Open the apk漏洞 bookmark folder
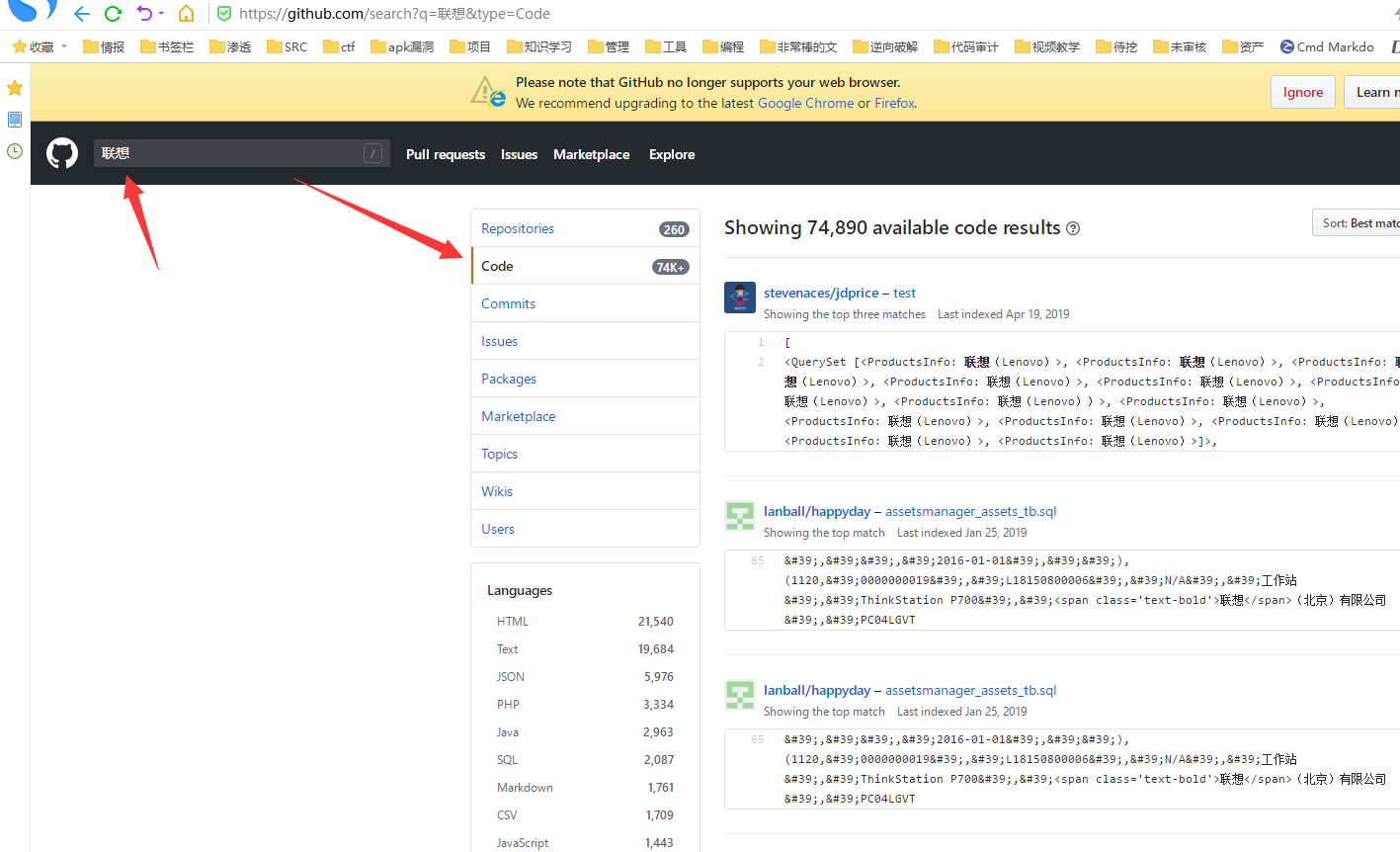Screen dimensions: 1400x852 (402, 46)
